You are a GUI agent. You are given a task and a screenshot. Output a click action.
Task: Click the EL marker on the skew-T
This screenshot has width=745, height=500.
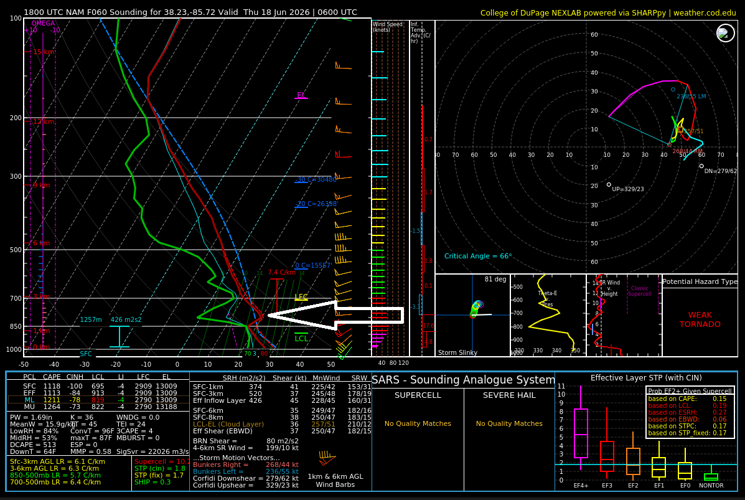pyautogui.click(x=301, y=95)
